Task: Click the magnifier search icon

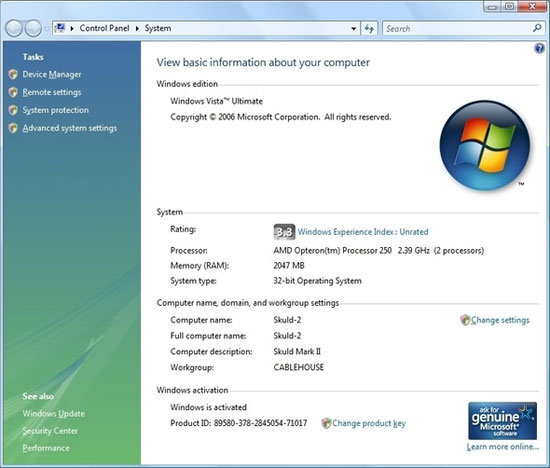Action: pyautogui.click(x=537, y=28)
